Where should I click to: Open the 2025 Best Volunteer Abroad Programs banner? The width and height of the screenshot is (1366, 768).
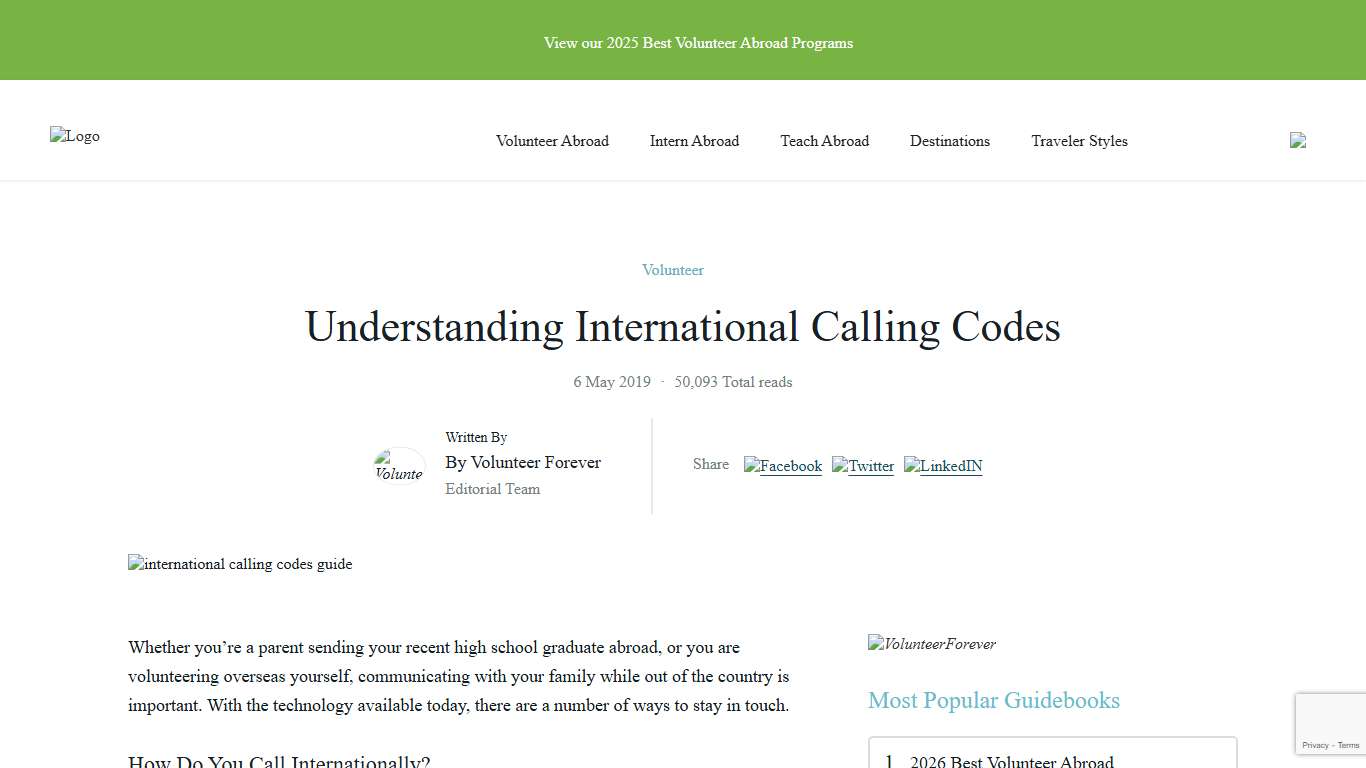click(698, 43)
